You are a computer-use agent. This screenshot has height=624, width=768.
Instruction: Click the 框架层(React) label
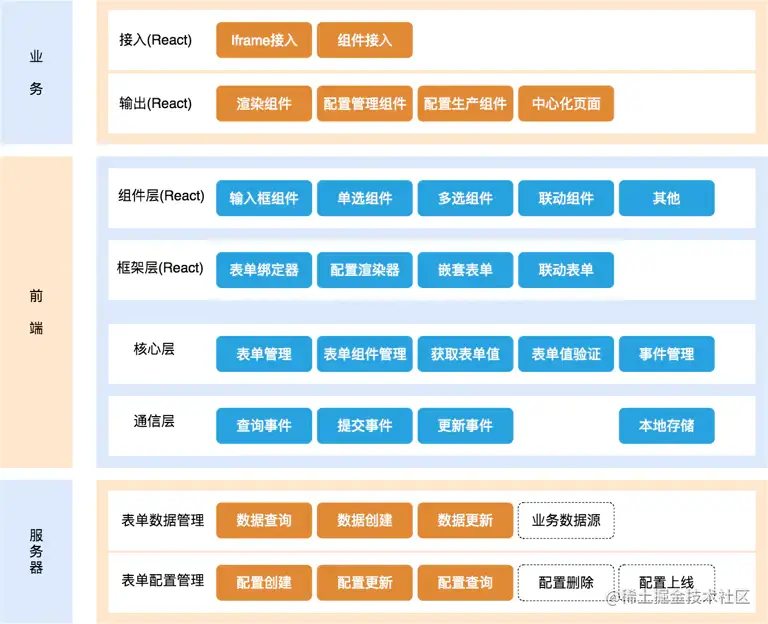[x=160, y=267]
